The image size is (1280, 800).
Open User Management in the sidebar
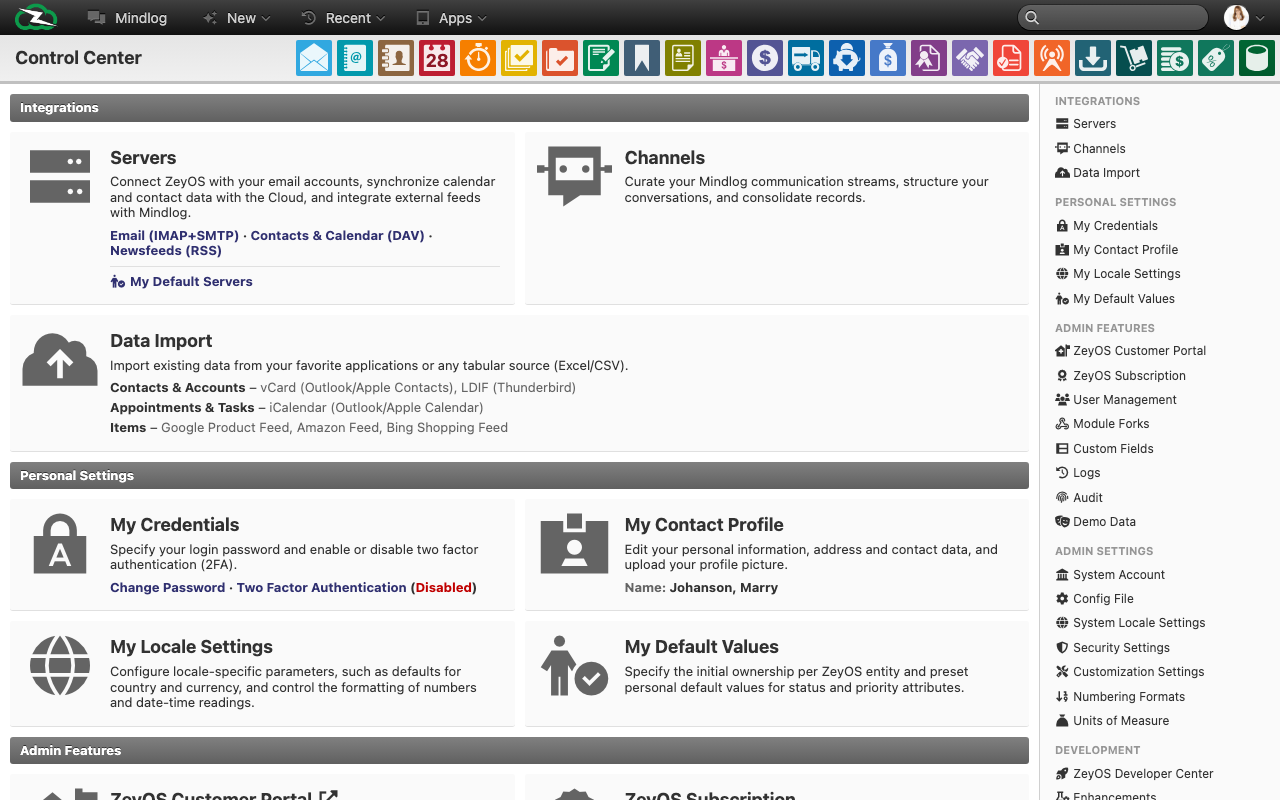click(x=1116, y=400)
